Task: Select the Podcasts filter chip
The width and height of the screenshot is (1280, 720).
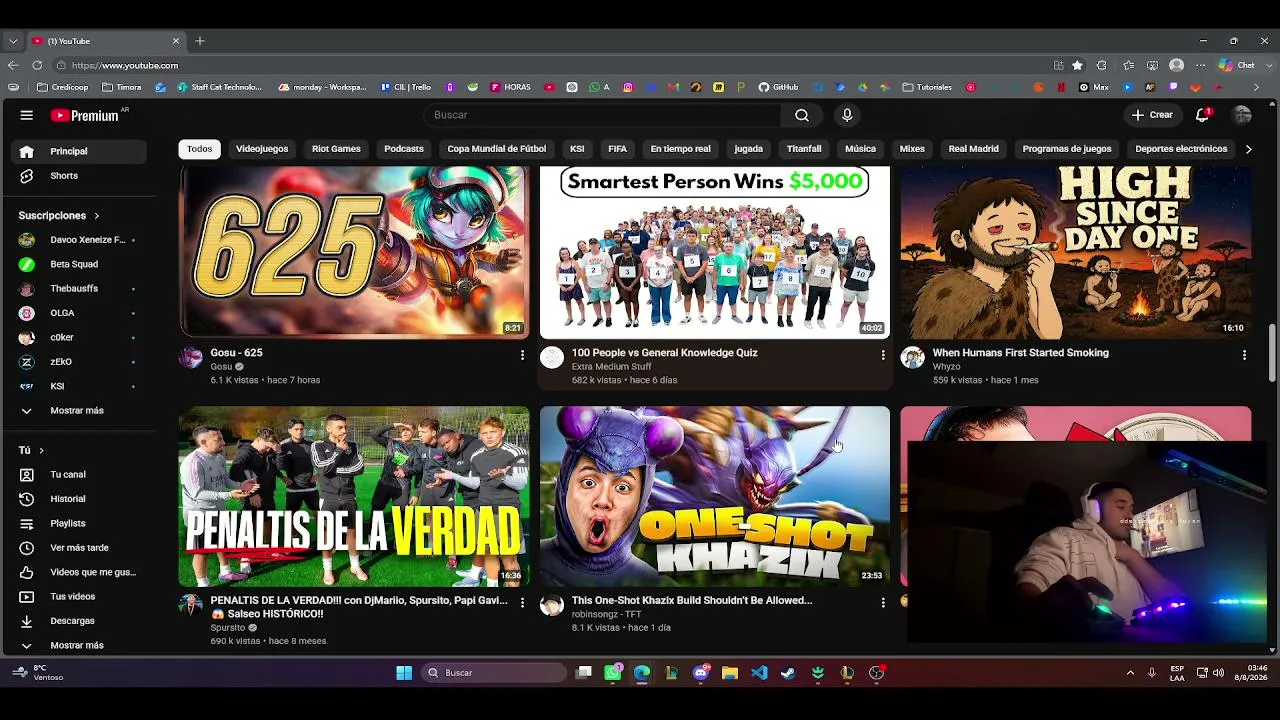Action: tap(404, 149)
